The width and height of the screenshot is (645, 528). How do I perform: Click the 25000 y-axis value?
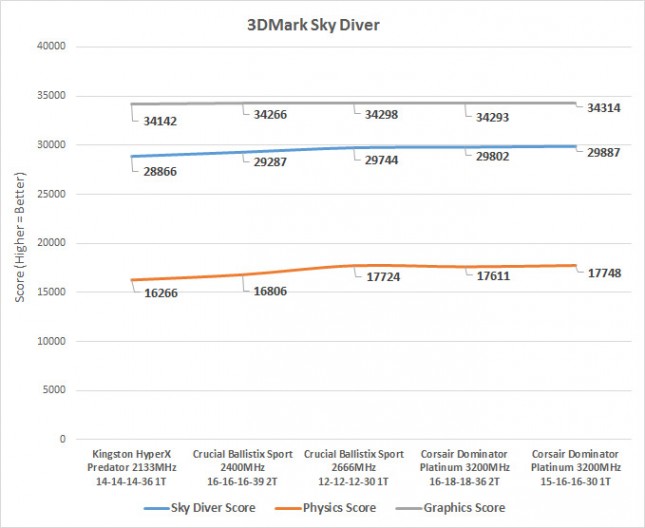click(x=51, y=194)
